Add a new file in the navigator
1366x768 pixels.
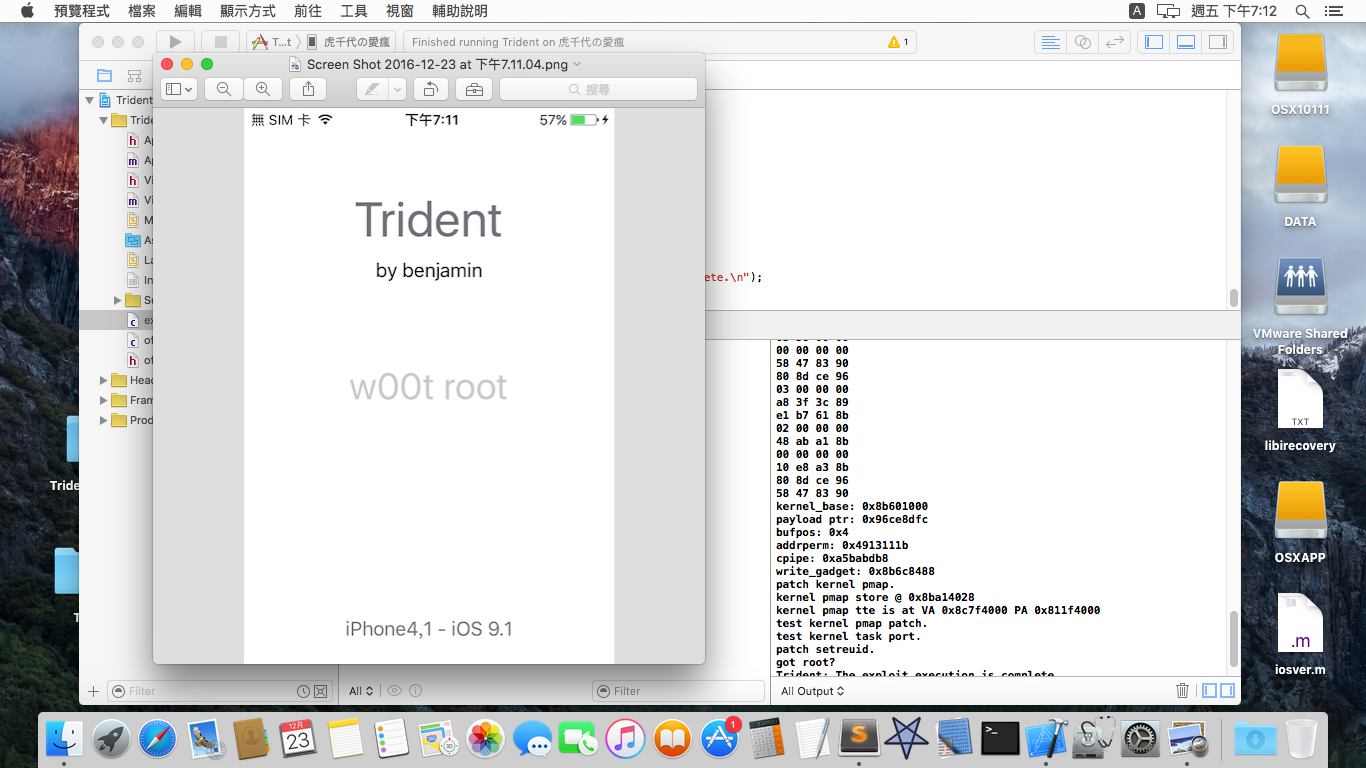93,691
